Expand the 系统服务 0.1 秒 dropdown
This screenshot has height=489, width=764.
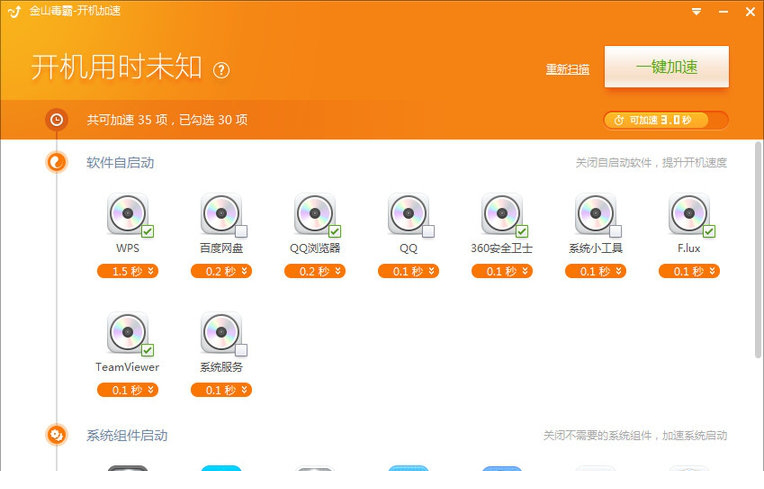coord(221,390)
